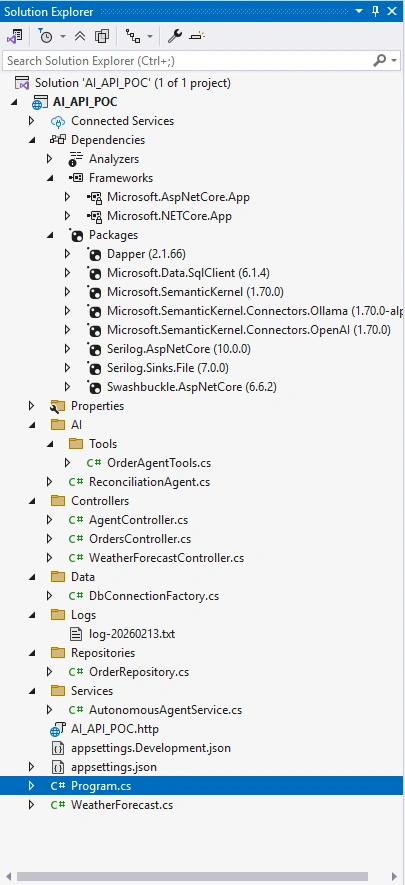
Task: Toggle the Preview Selected Items icon
Action: 197,37
